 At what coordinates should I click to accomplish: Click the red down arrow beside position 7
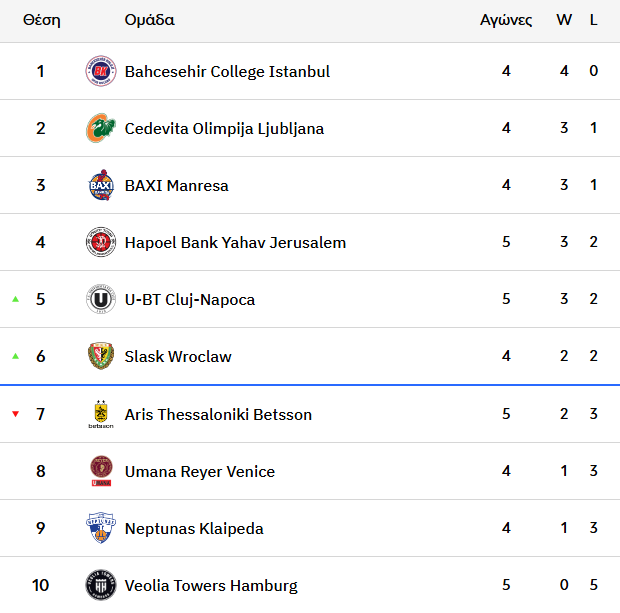(x=16, y=414)
